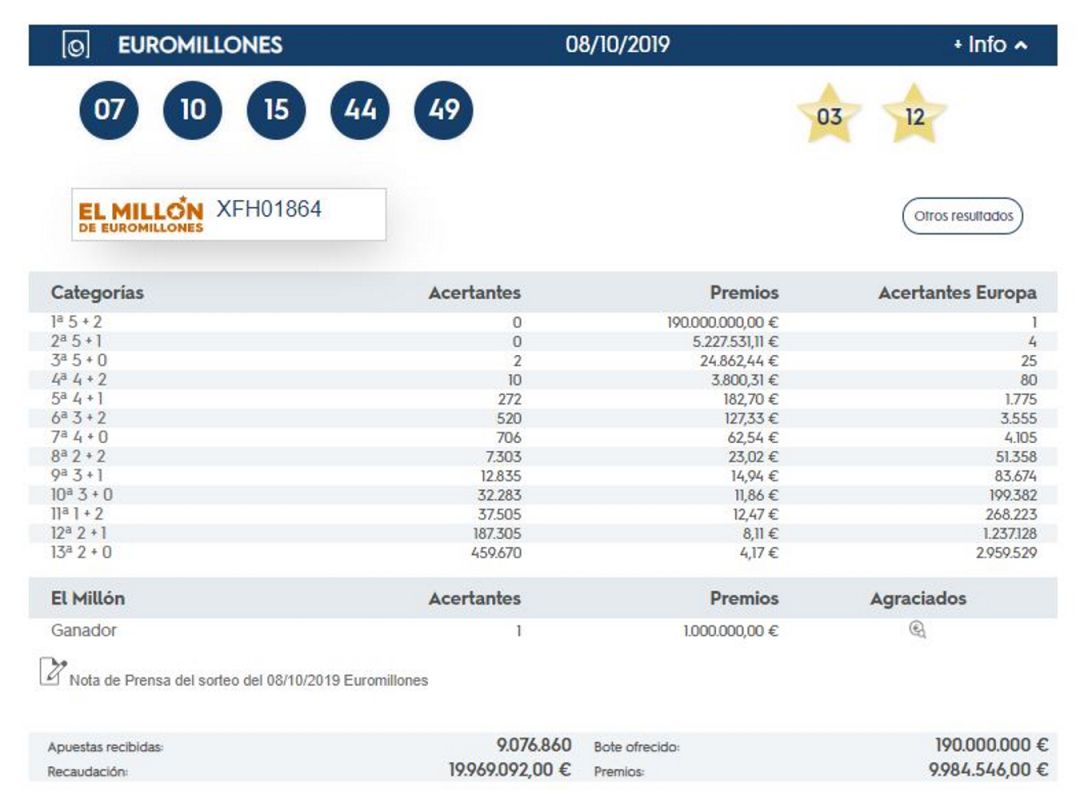Select the 9ª 3 + 1 category row
Viewport: 1080px width, 806px height.
coord(543,476)
